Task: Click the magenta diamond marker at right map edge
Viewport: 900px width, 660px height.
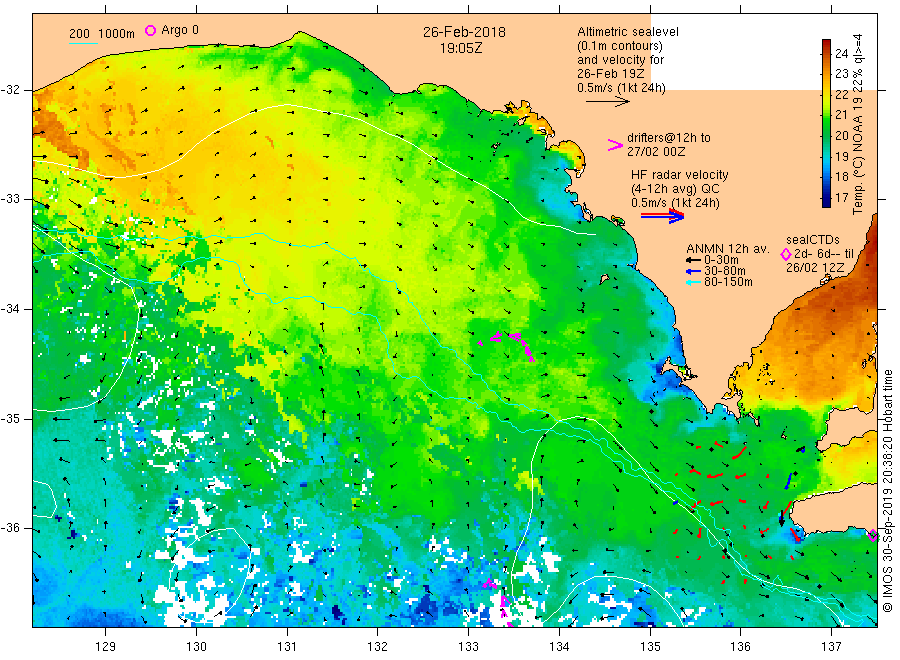Action: click(x=873, y=536)
